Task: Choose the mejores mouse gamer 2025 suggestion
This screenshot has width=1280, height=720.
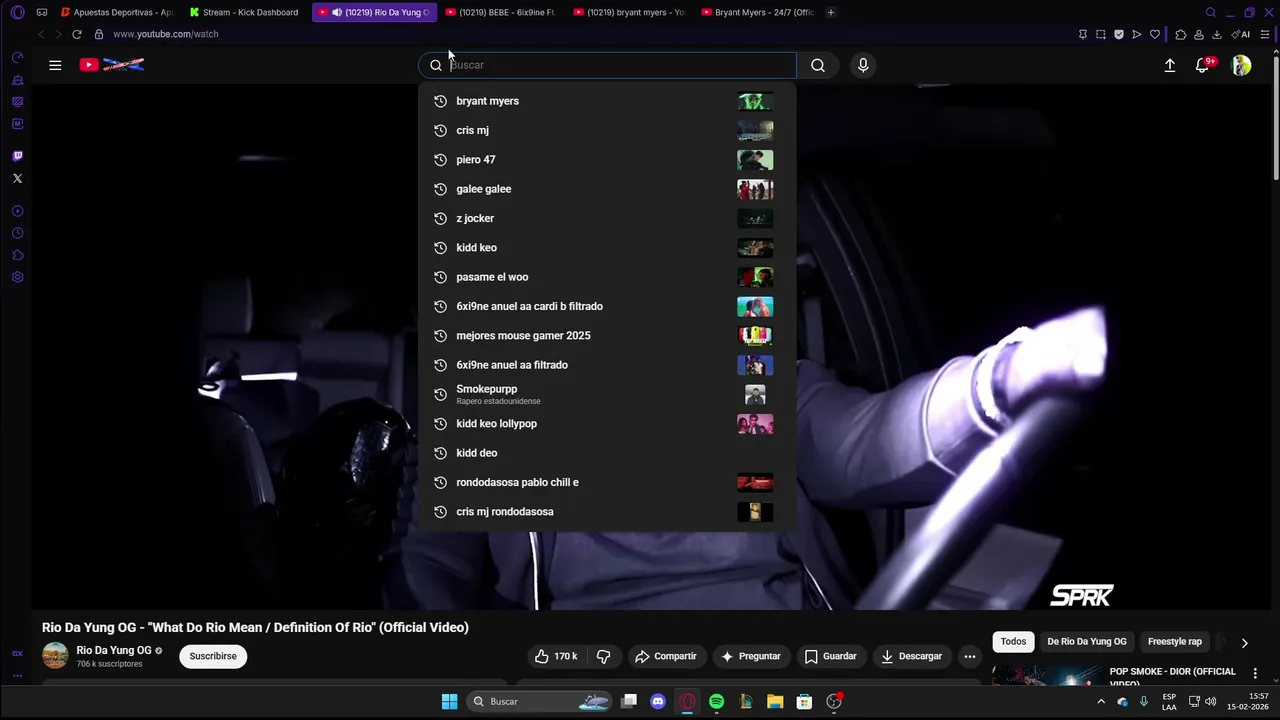Action: pos(607,336)
